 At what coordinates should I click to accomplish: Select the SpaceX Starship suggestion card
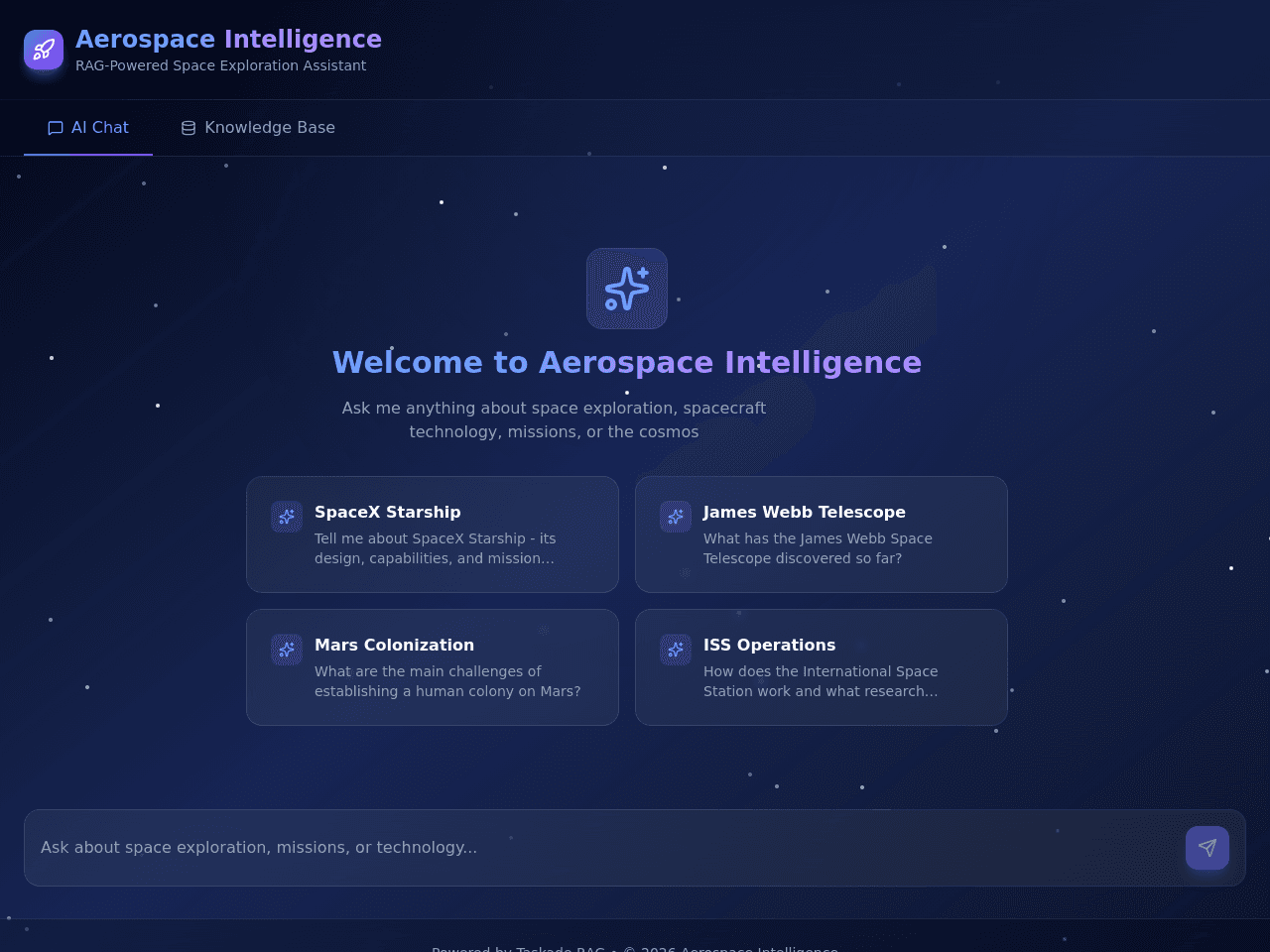433,535
